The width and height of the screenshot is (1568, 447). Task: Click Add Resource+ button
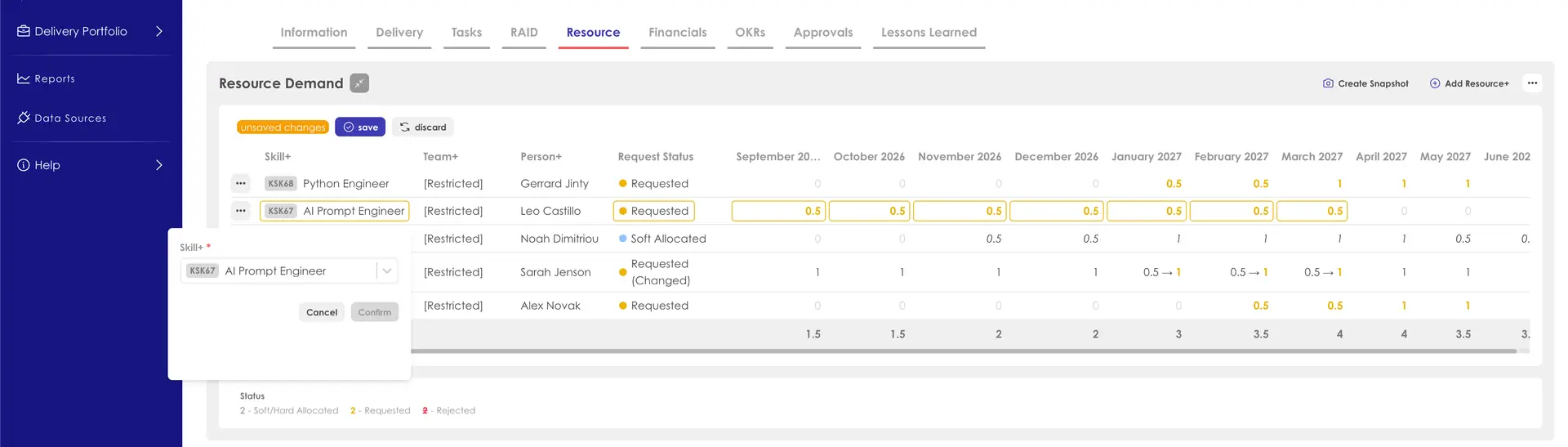(x=1470, y=83)
